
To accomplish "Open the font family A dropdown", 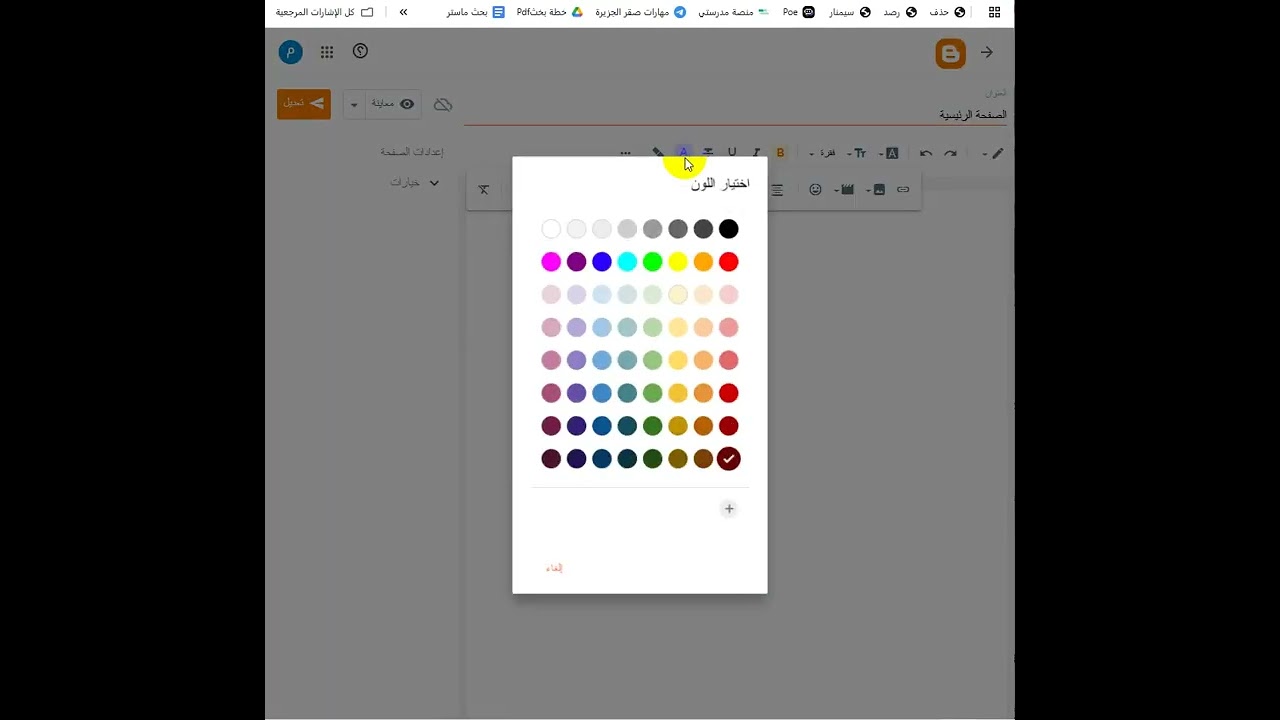I will click(888, 153).
